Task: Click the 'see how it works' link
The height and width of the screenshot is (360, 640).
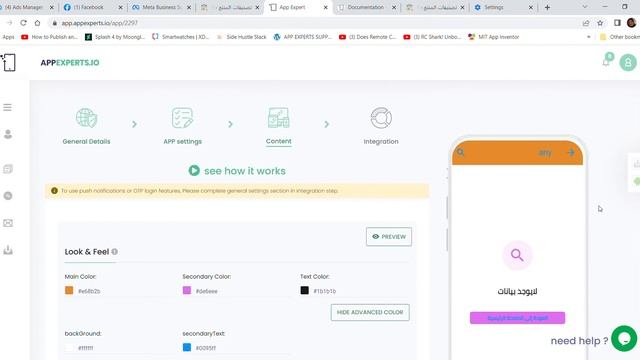Action: coord(245,171)
